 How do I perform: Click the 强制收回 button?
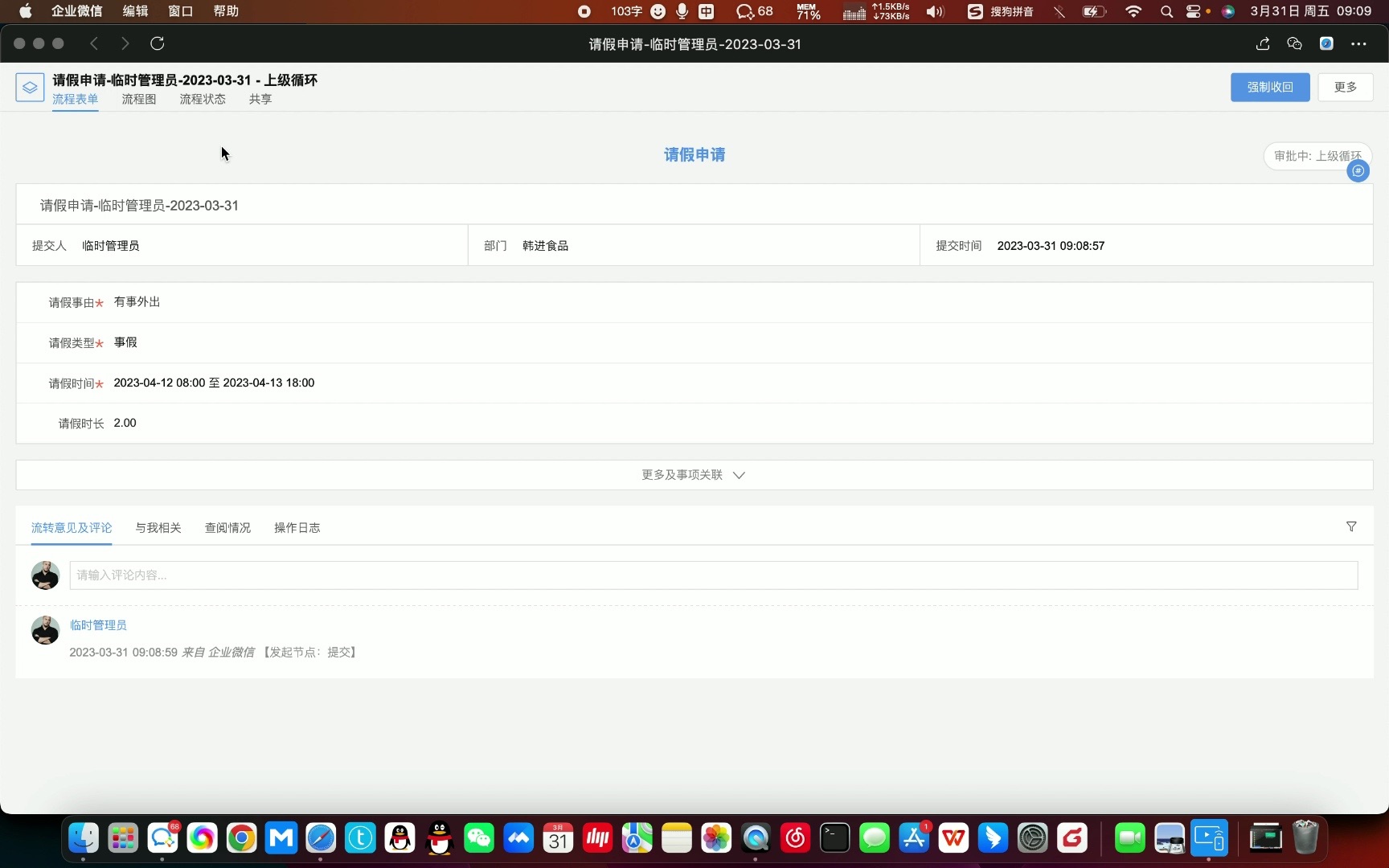coord(1270,87)
